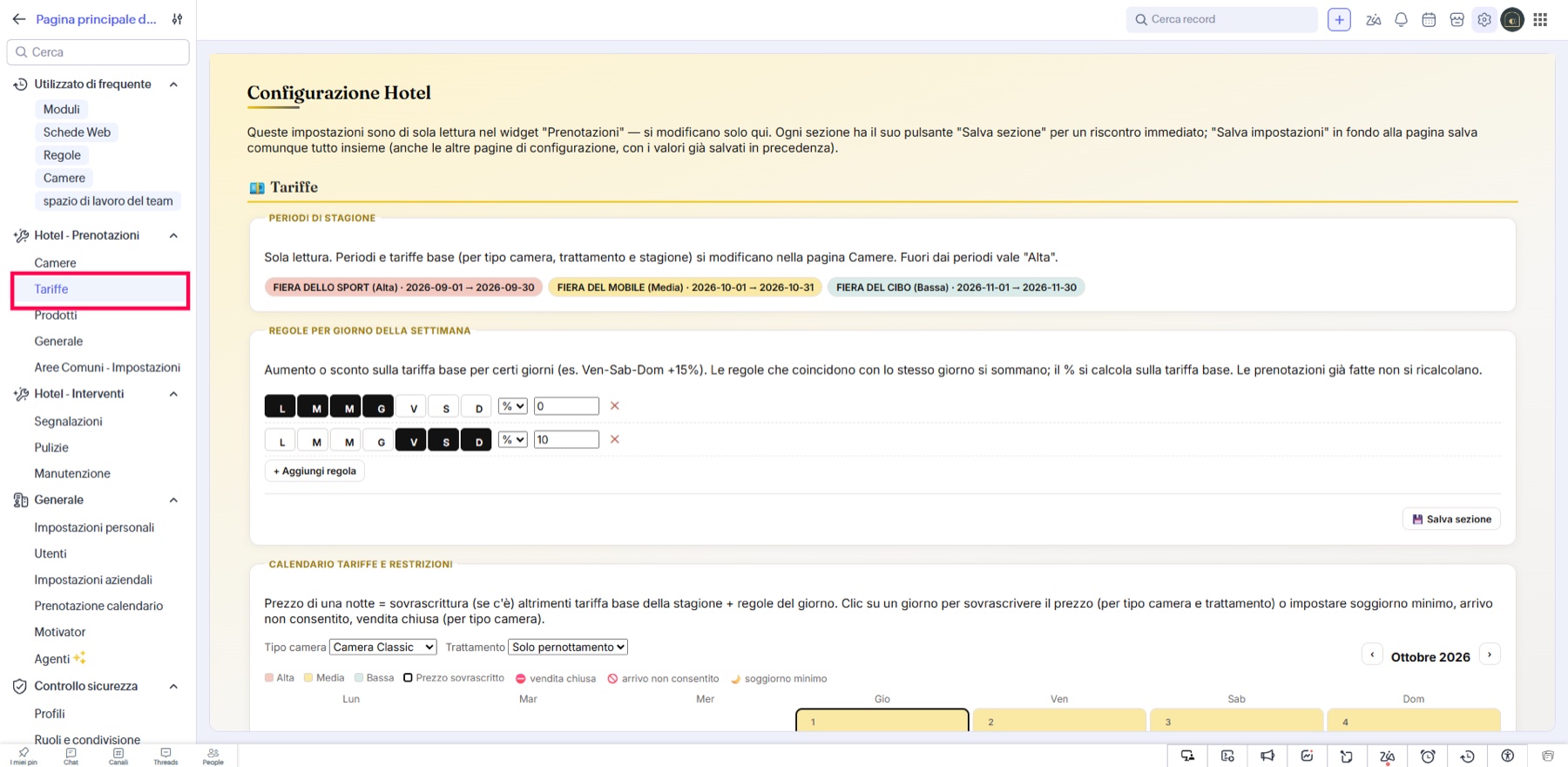Click the sidebar Cerca search field
This screenshot has height=767, width=1568.
(x=98, y=52)
